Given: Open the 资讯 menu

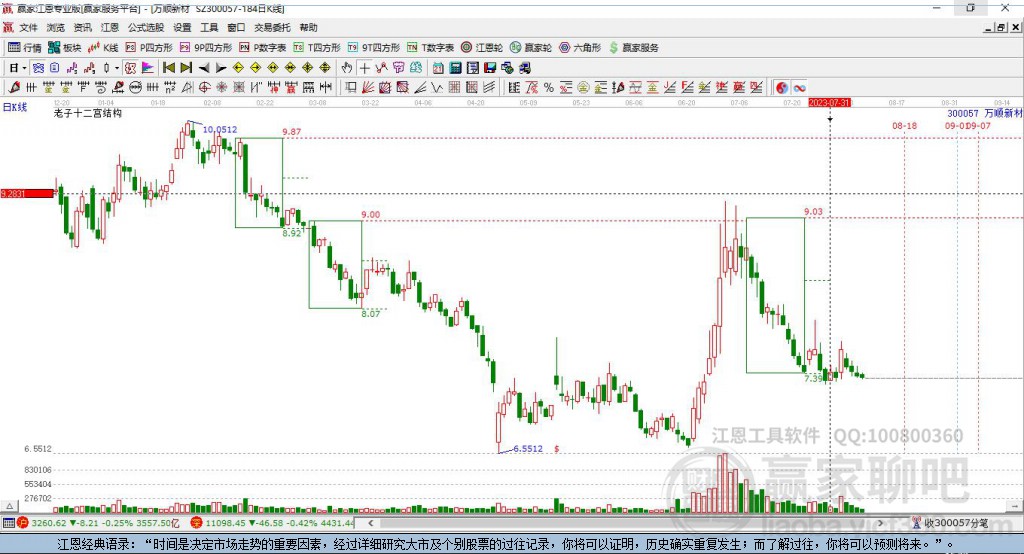Looking at the screenshot, I should pos(82,27).
